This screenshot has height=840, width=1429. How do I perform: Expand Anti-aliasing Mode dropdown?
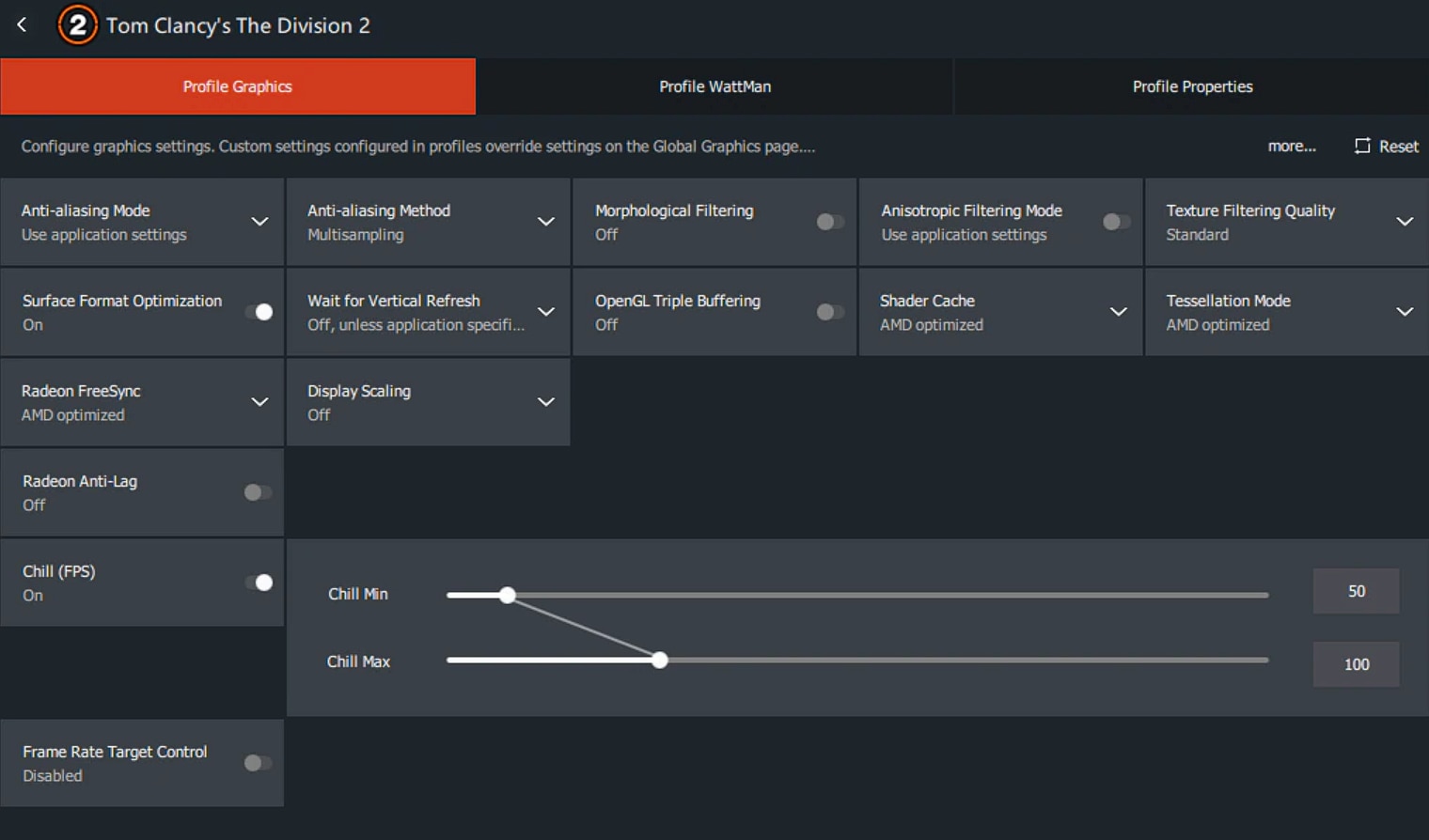[259, 222]
